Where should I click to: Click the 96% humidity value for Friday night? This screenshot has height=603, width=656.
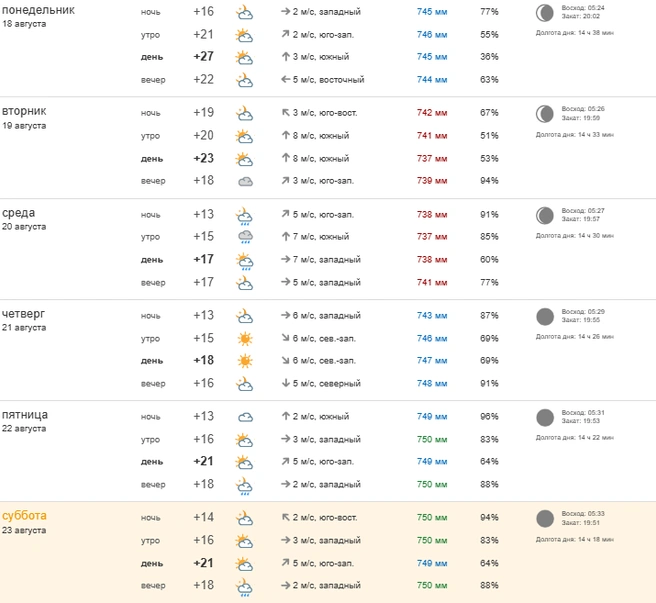(x=489, y=417)
